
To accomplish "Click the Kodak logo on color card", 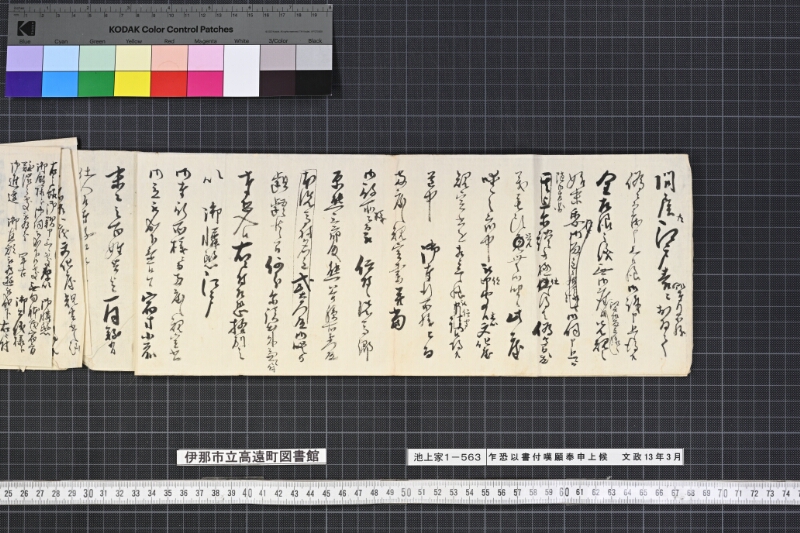I will point(25,28).
